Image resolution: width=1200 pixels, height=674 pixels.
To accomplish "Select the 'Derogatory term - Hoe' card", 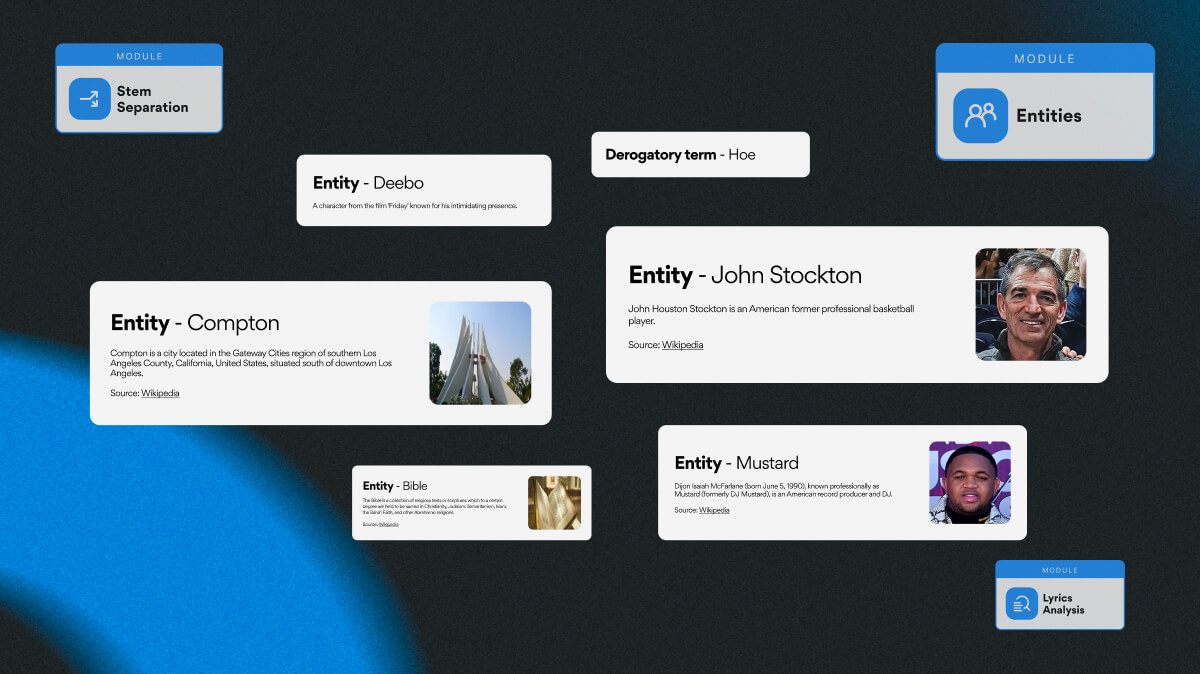I will click(700, 155).
